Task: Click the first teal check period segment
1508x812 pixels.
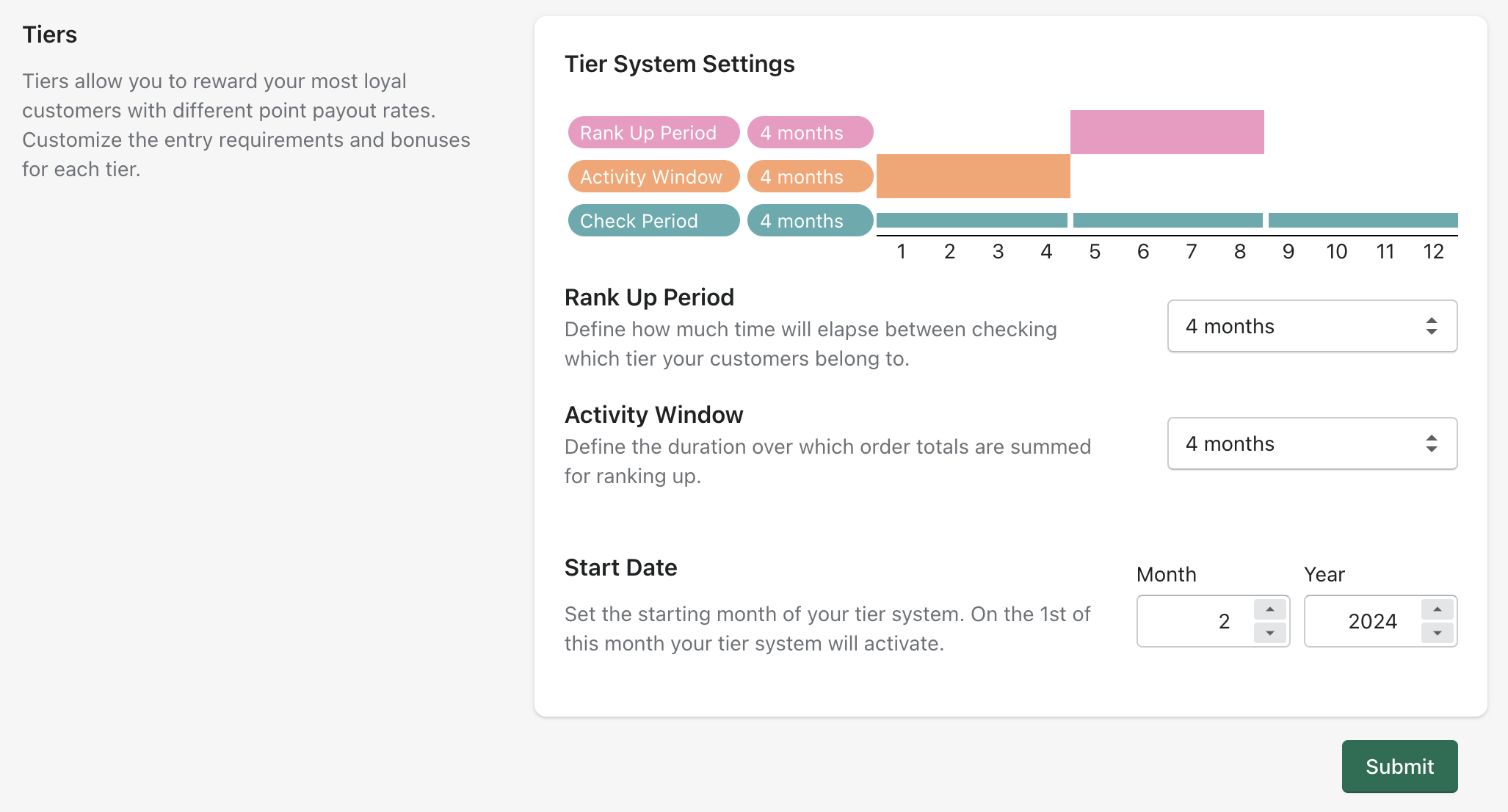Action: [971, 220]
